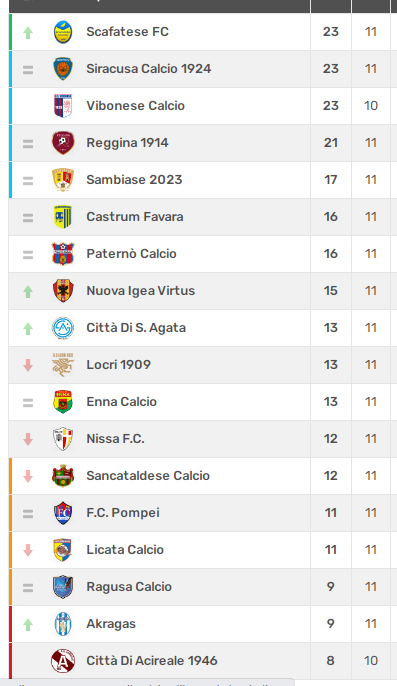Screen dimensions: 397x686
Task: Select the Licata Calcio row name
Action: pyautogui.click(x=125, y=550)
